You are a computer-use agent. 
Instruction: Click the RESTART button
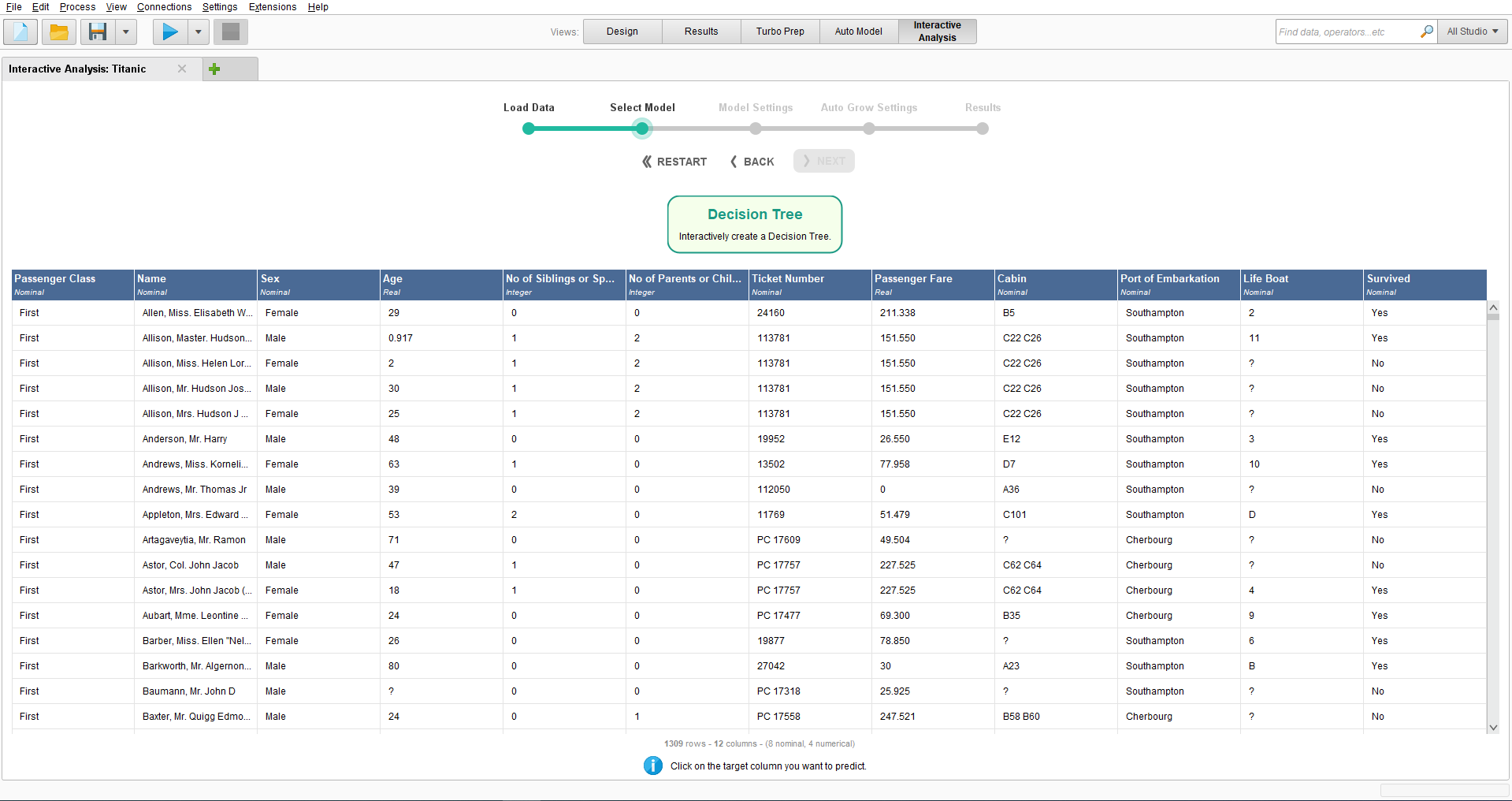tap(674, 162)
